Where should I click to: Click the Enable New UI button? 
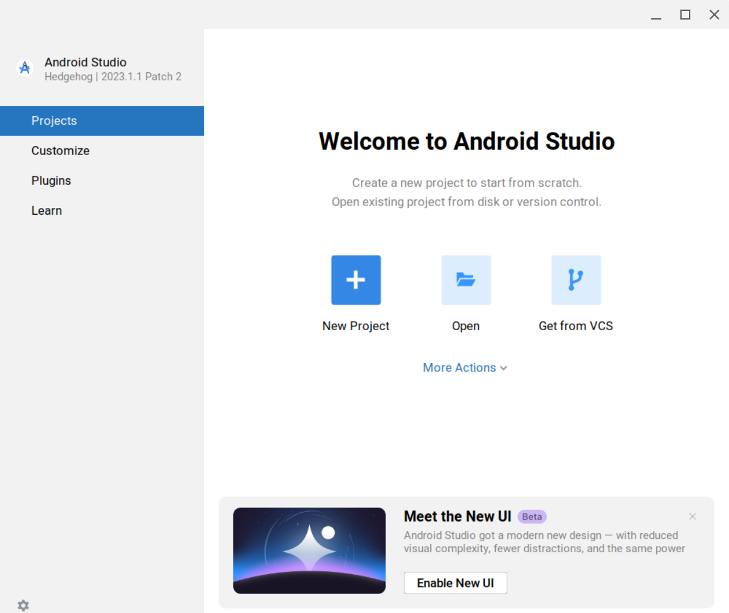point(455,583)
